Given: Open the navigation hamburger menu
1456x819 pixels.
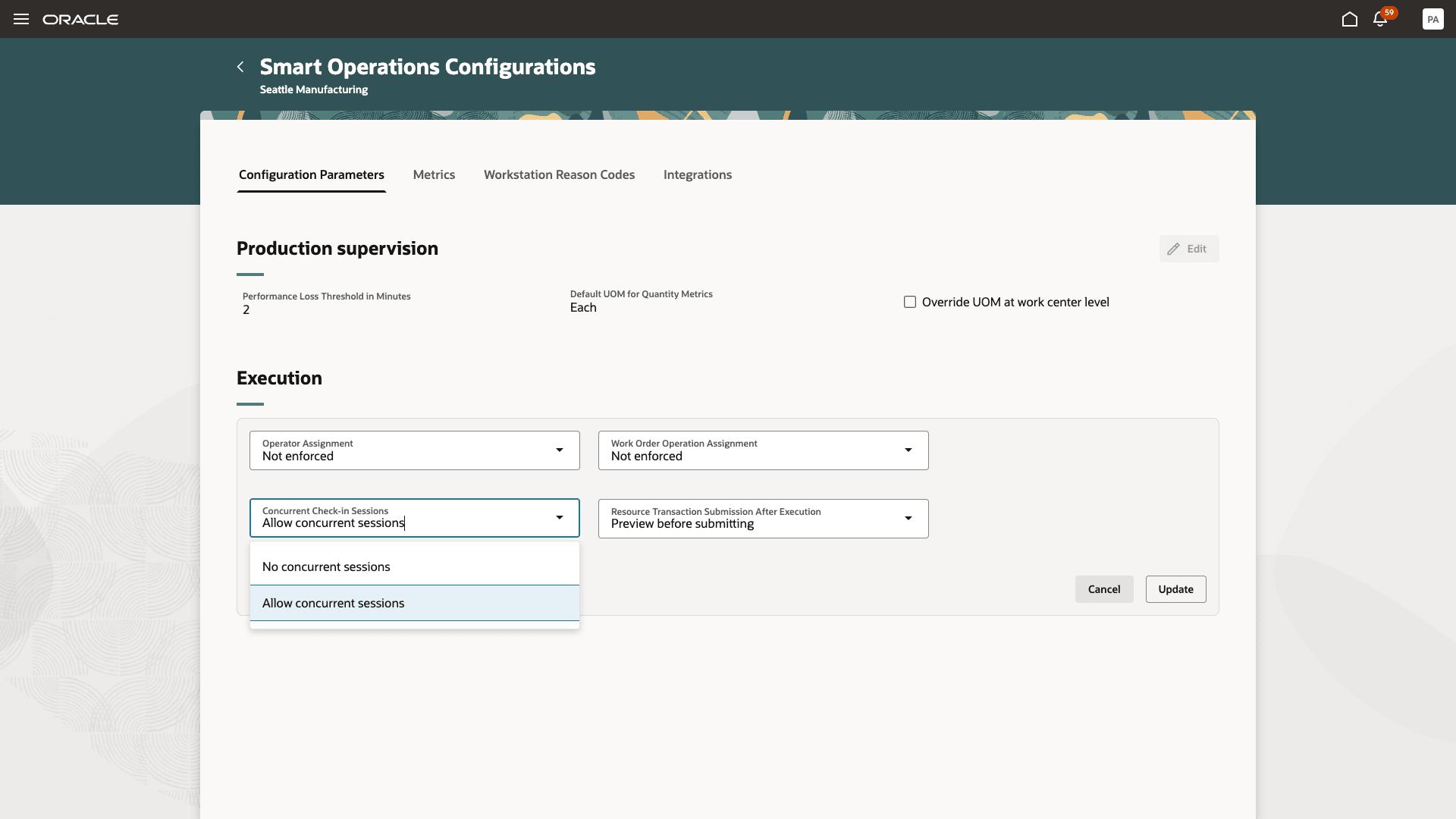Looking at the screenshot, I should 20,19.
